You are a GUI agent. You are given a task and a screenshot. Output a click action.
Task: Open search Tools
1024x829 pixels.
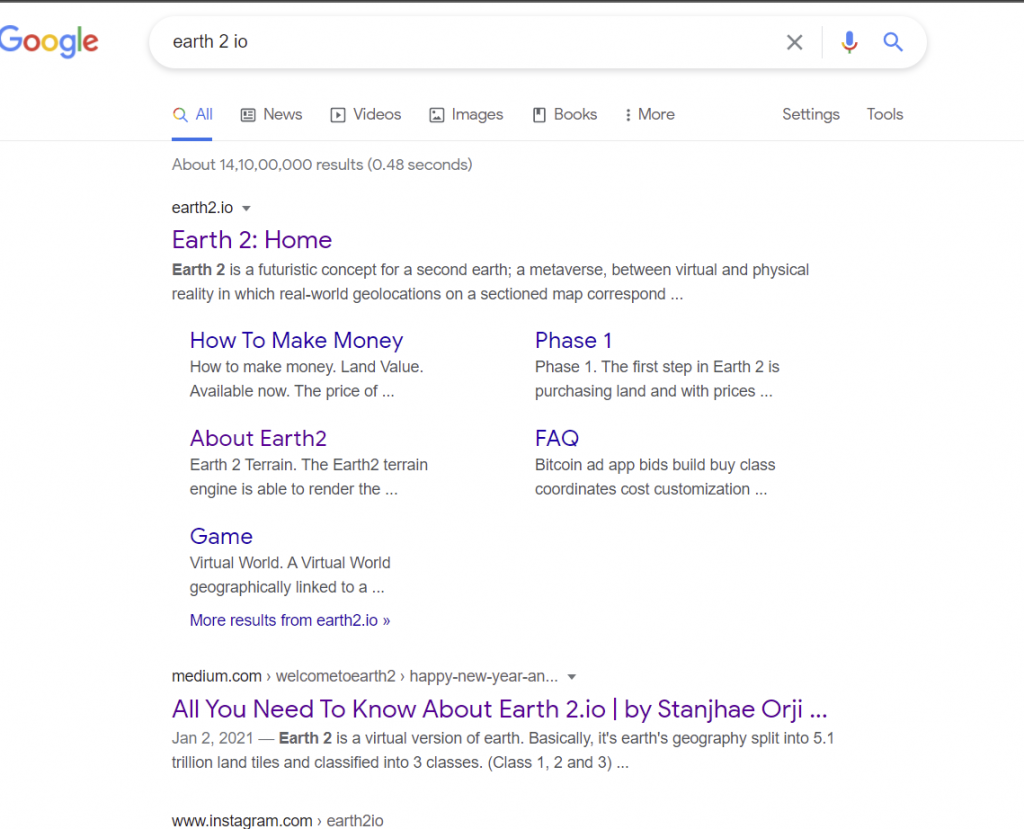[884, 114]
